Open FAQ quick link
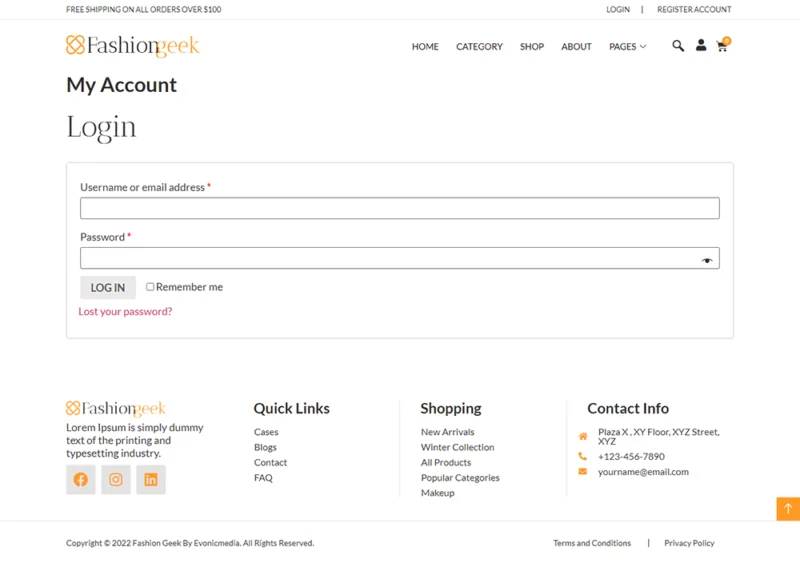800x567 pixels. tap(263, 478)
